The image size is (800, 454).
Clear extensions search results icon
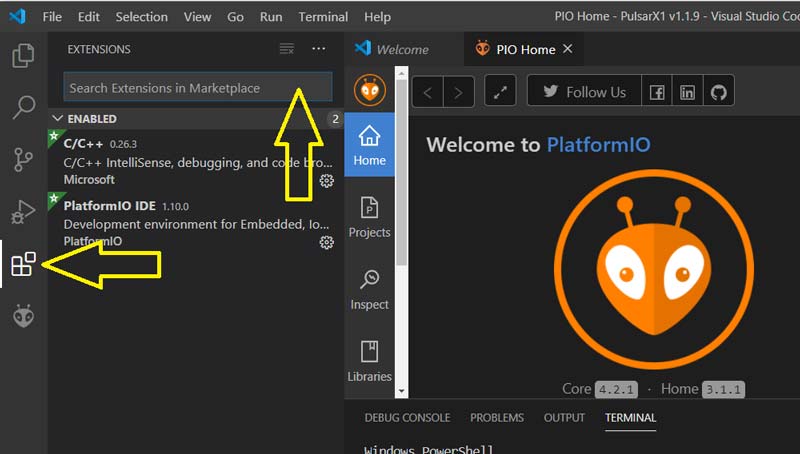pyautogui.click(x=287, y=49)
